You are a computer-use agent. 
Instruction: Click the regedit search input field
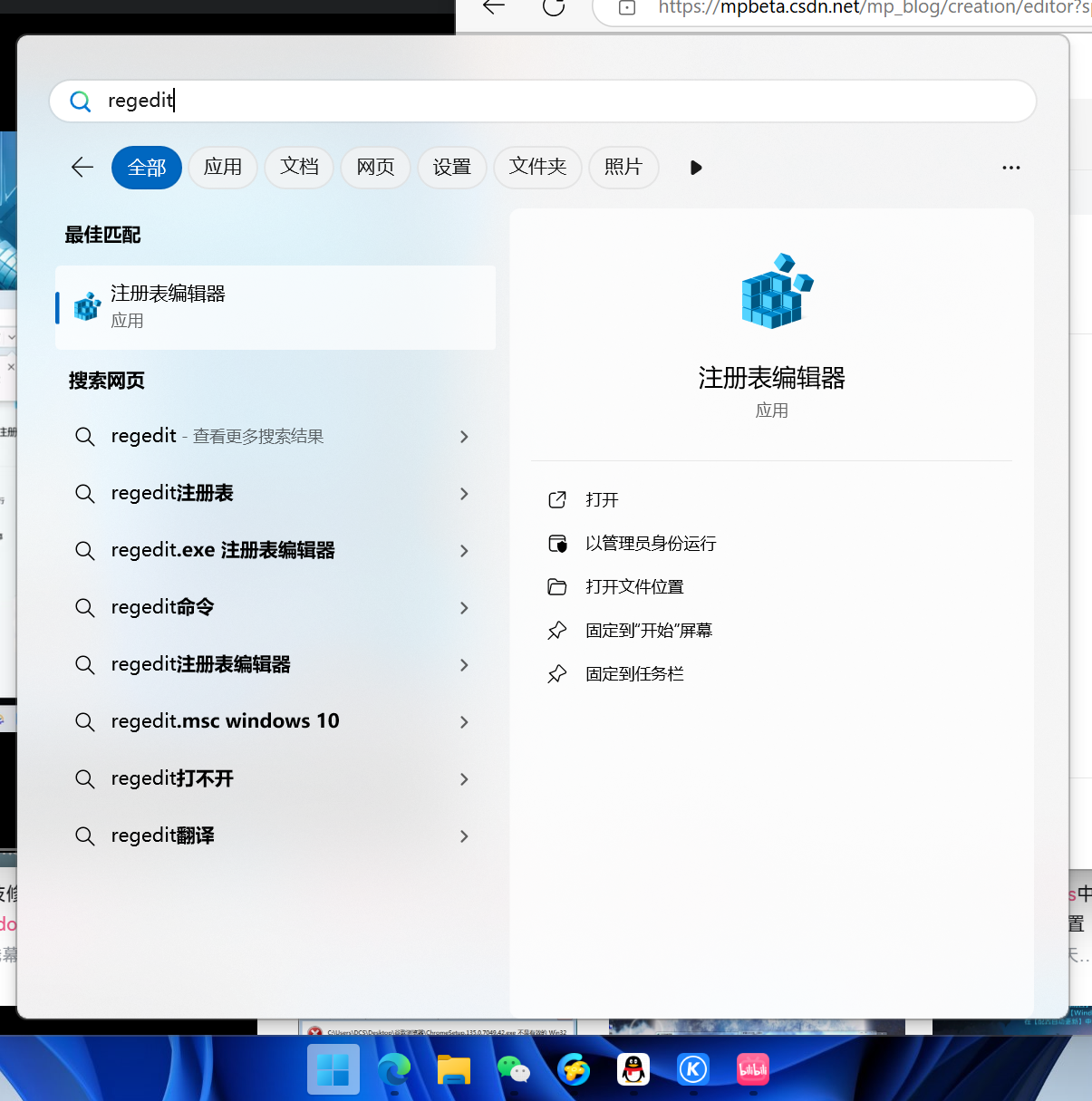pos(543,101)
